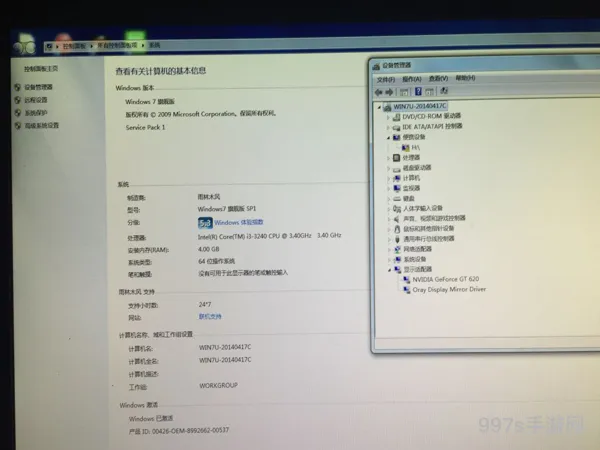This screenshot has height=450, width=600.
Task: Expand the 处理器 node arrow
Action: [388, 158]
